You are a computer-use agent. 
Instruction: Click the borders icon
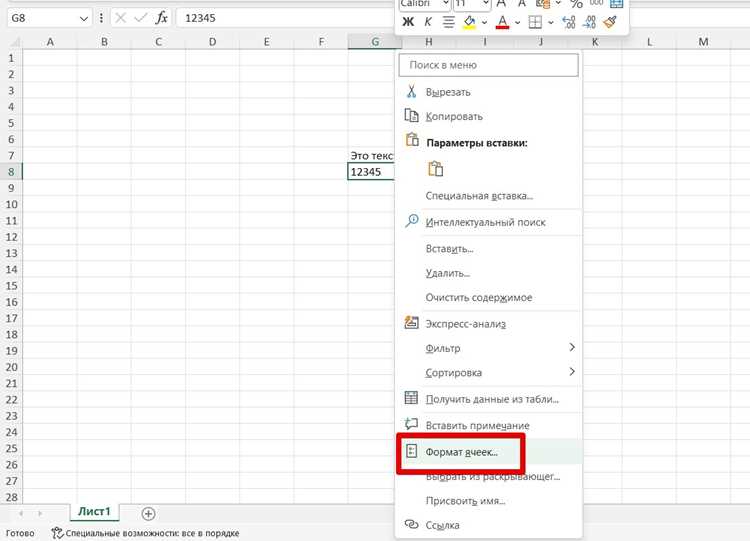tap(535, 22)
